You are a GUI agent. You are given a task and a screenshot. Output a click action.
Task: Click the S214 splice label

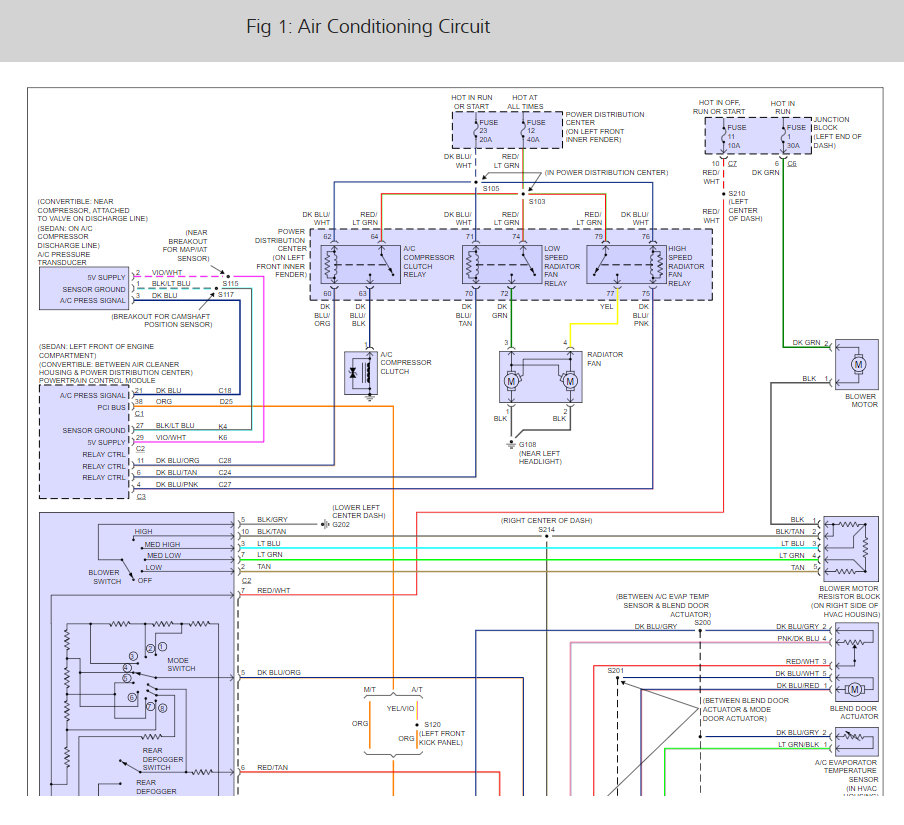coord(547,529)
